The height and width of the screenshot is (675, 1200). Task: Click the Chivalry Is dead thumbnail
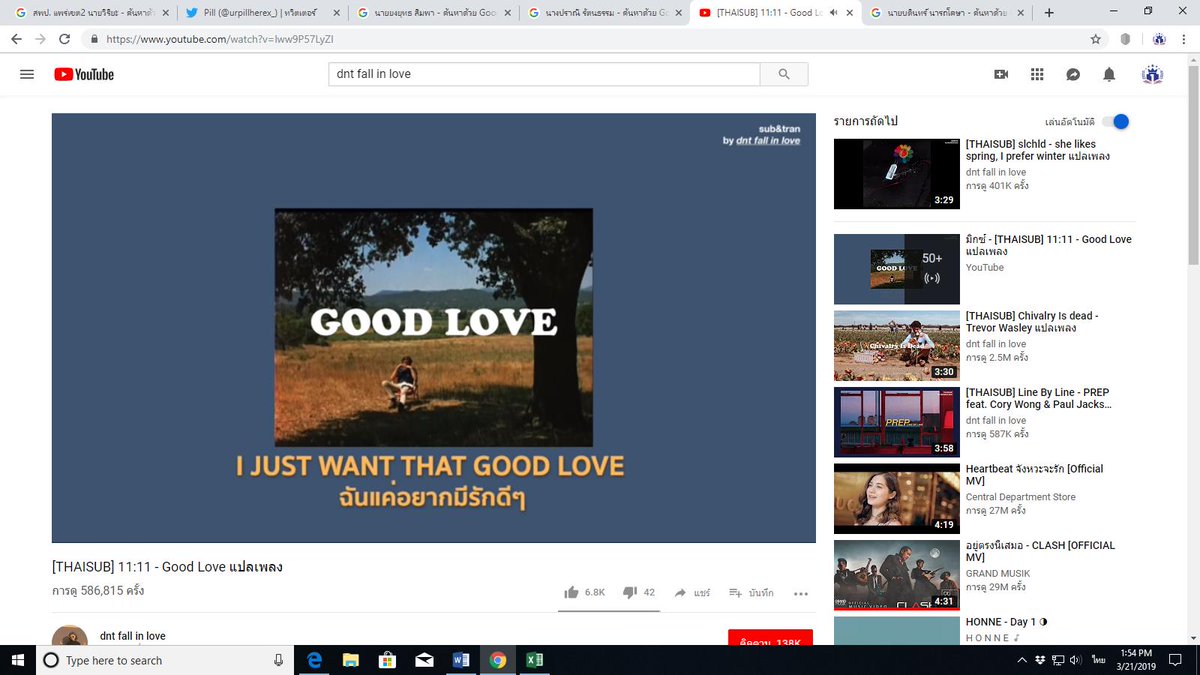pyautogui.click(x=897, y=346)
